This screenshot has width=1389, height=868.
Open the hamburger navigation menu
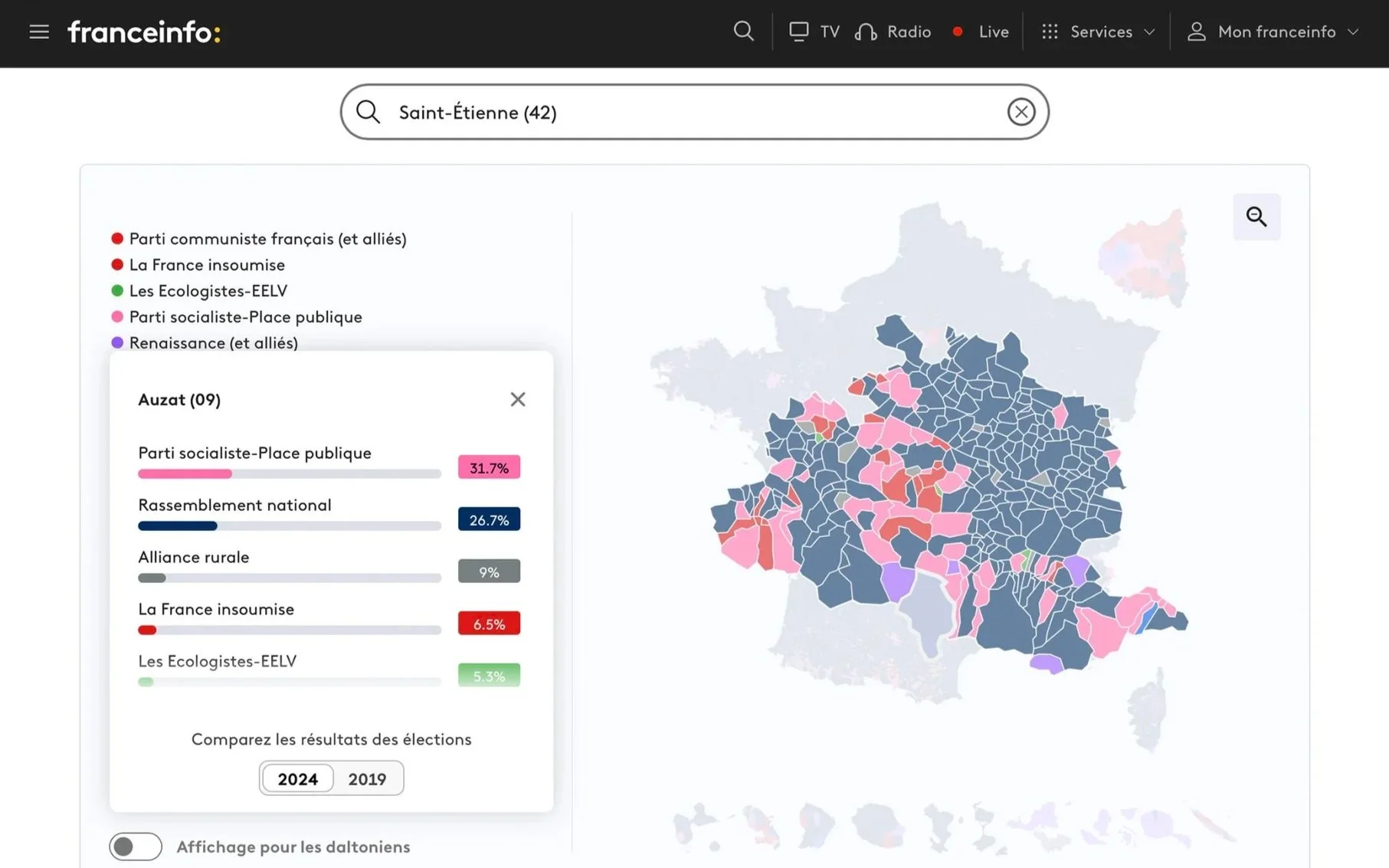39,32
